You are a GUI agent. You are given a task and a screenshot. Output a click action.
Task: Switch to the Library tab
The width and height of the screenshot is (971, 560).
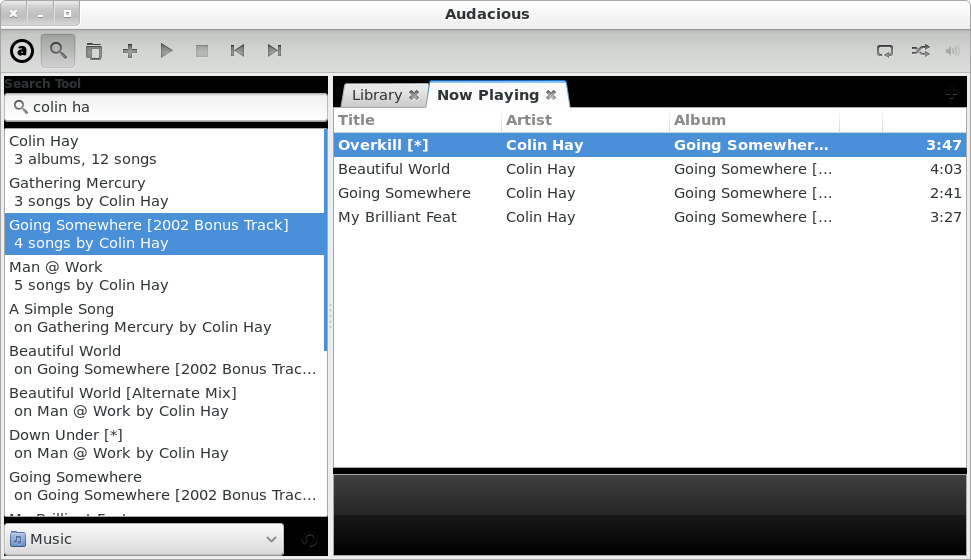pyautogui.click(x=377, y=95)
